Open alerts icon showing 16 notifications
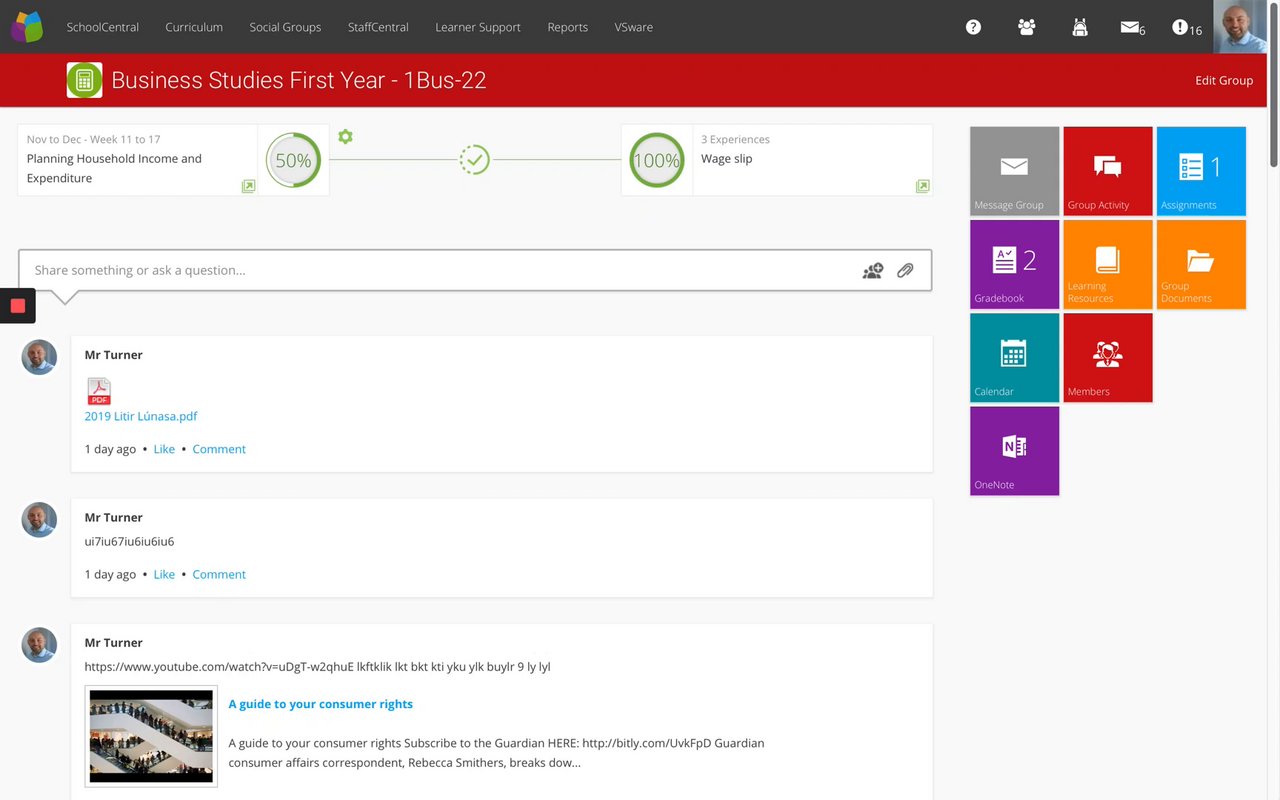1280x800 pixels. pos(1186,28)
